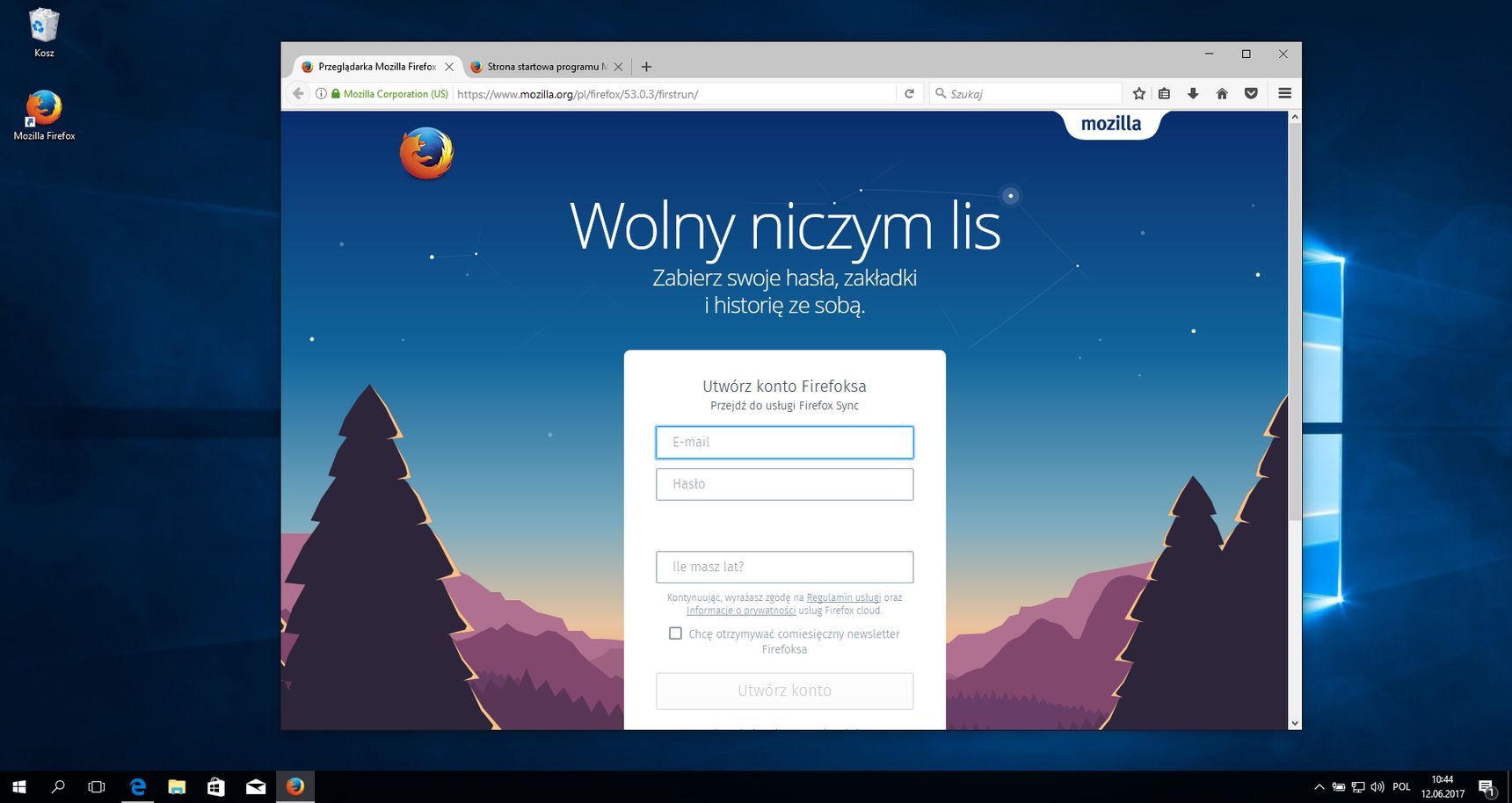Click the Hasło password field
This screenshot has width=1512, height=803.
pos(784,484)
